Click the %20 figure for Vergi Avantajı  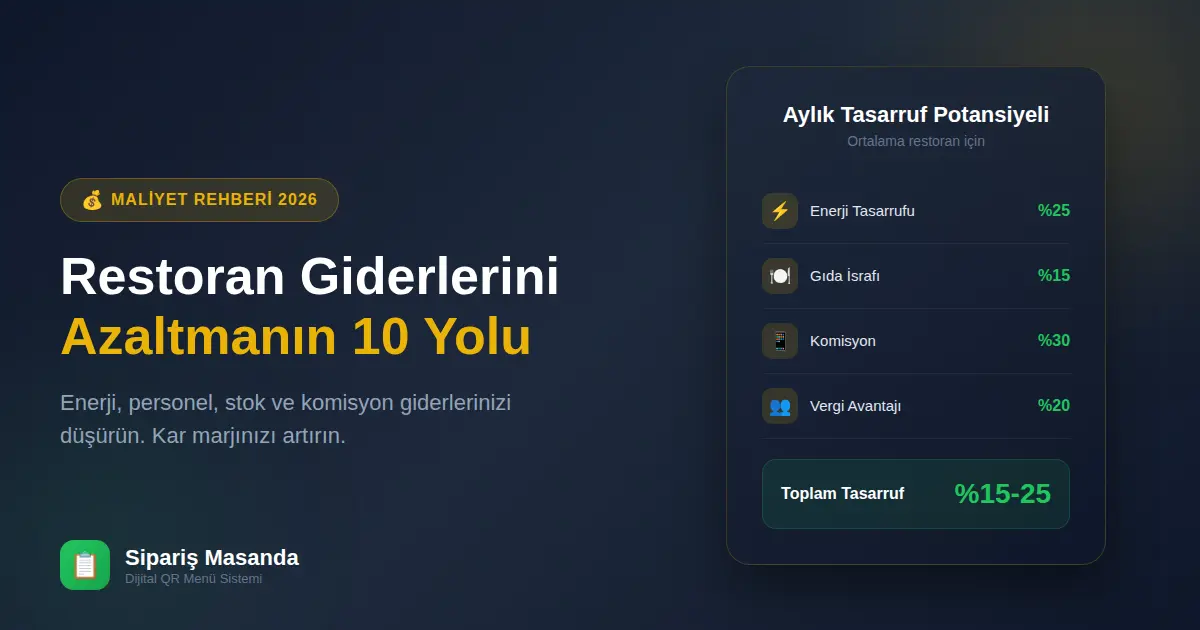click(x=1052, y=406)
